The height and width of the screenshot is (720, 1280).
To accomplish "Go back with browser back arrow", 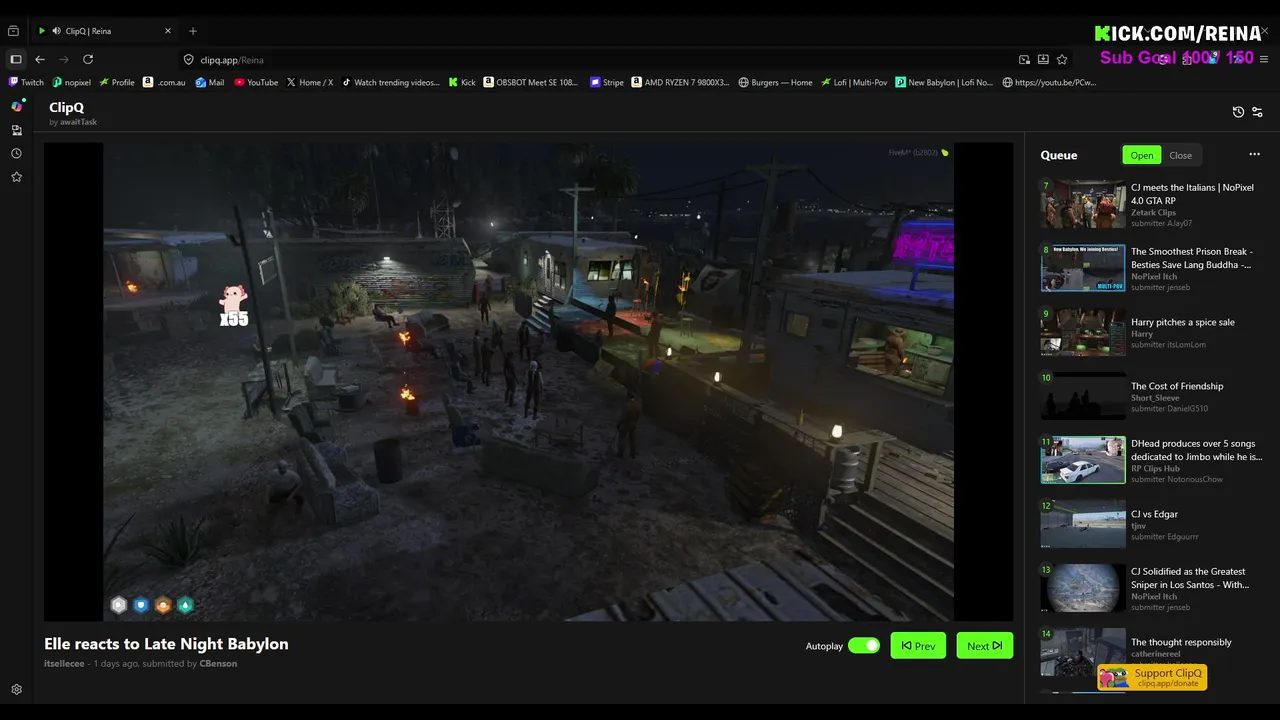I will (40, 60).
